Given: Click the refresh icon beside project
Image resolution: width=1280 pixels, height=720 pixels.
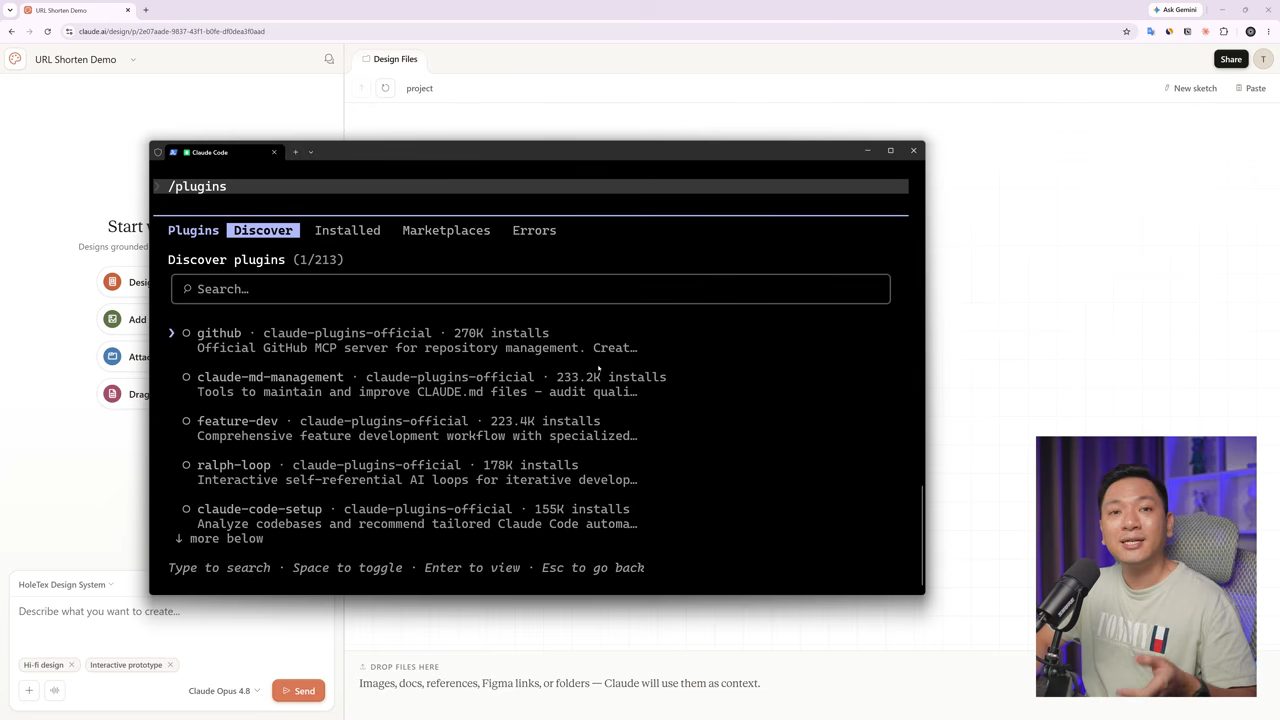Looking at the screenshot, I should coord(385,88).
